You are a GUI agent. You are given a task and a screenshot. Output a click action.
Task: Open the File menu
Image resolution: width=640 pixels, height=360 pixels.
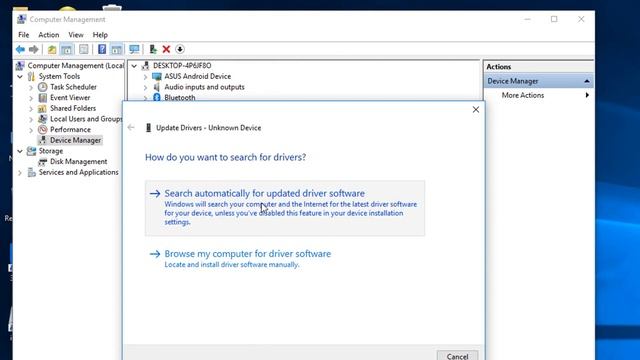click(24, 35)
